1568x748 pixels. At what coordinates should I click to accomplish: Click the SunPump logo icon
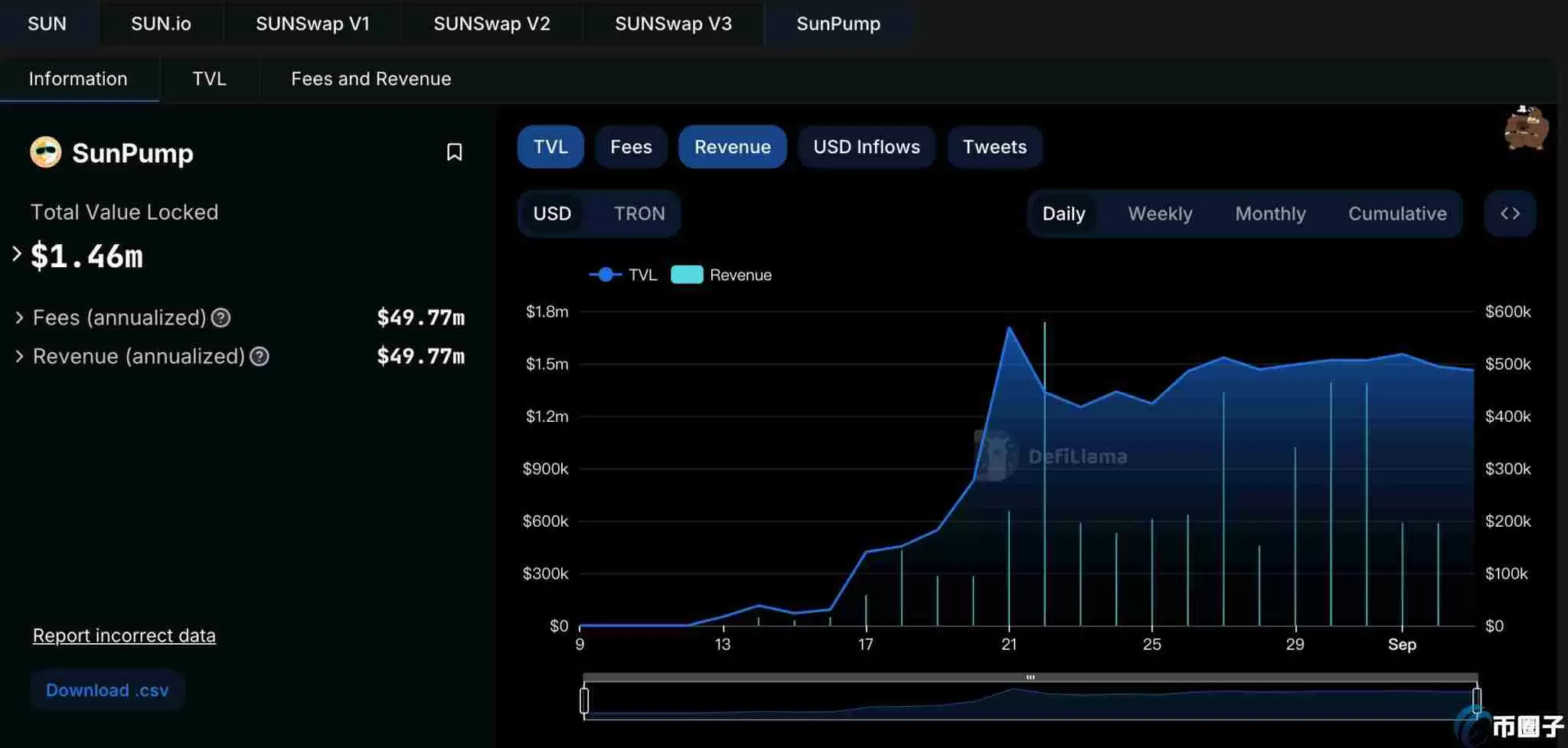[45, 152]
